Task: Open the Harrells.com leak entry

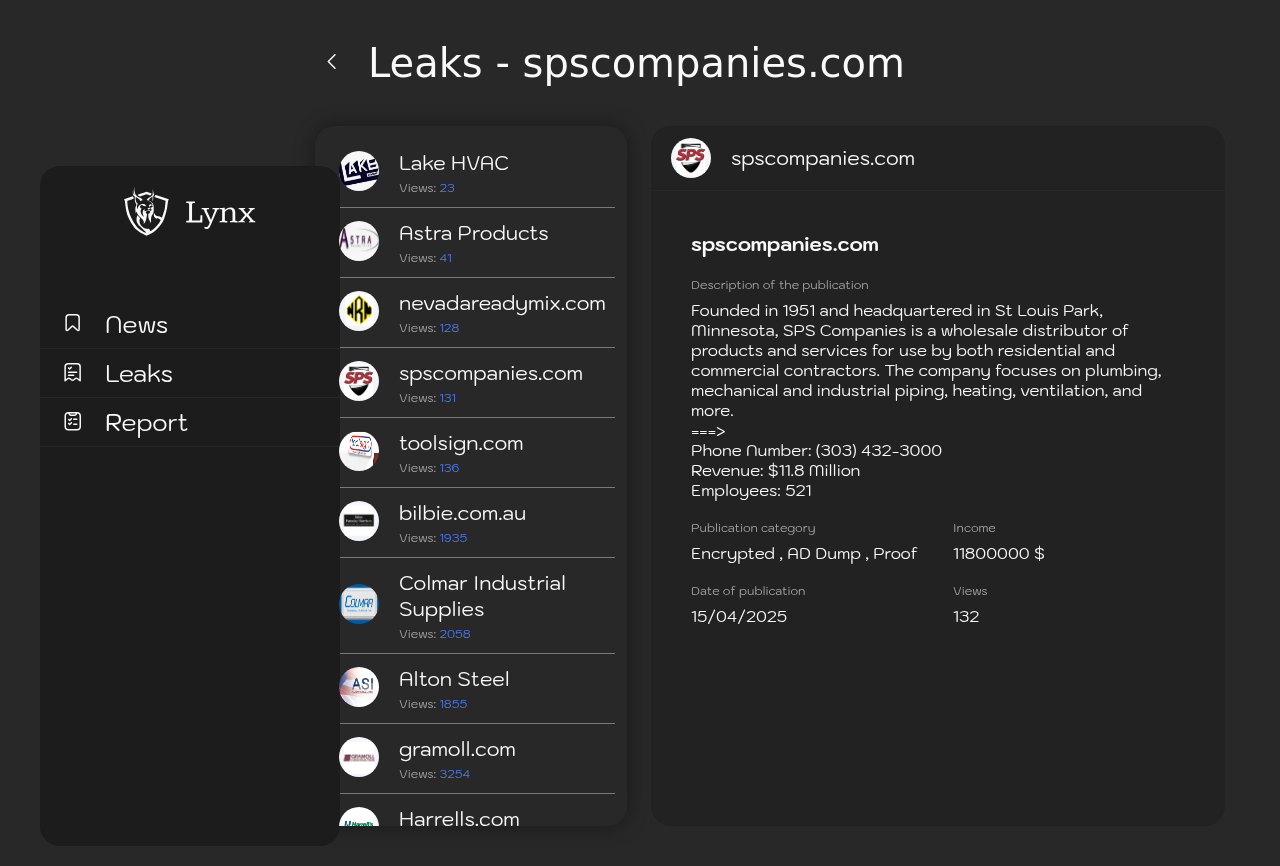Action: (x=477, y=812)
